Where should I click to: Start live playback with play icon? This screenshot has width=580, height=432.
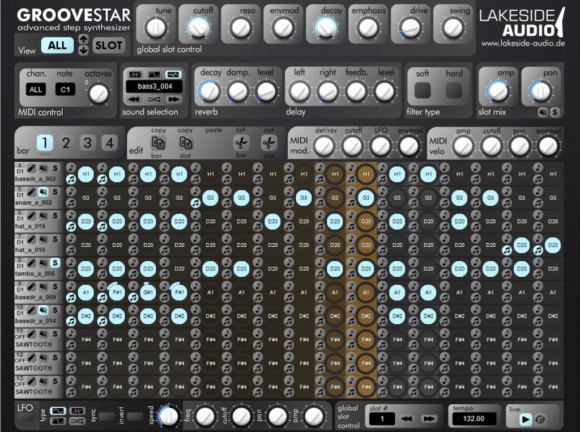point(525,419)
